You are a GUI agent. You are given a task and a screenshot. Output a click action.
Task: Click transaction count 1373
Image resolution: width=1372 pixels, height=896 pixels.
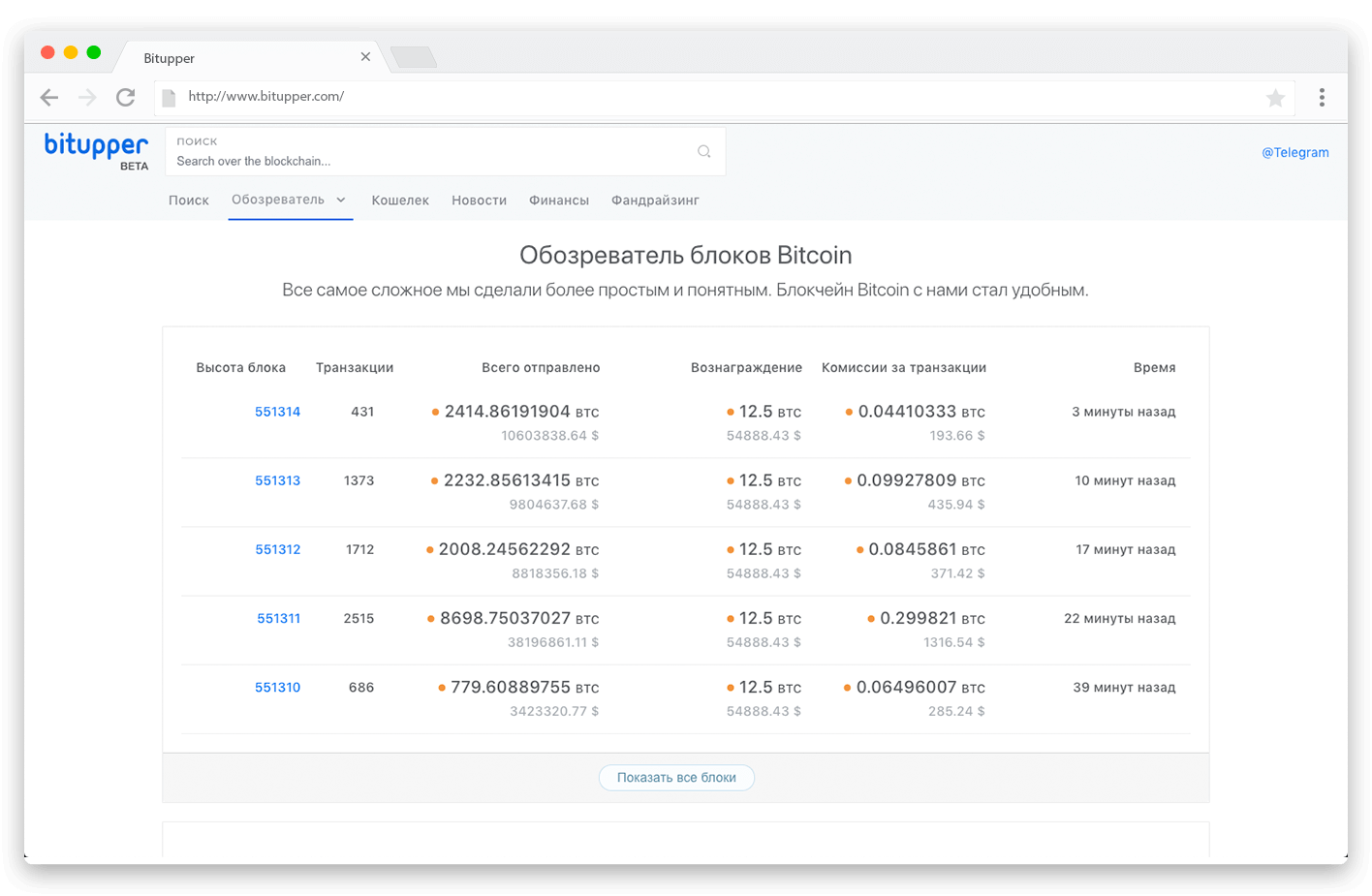point(359,480)
